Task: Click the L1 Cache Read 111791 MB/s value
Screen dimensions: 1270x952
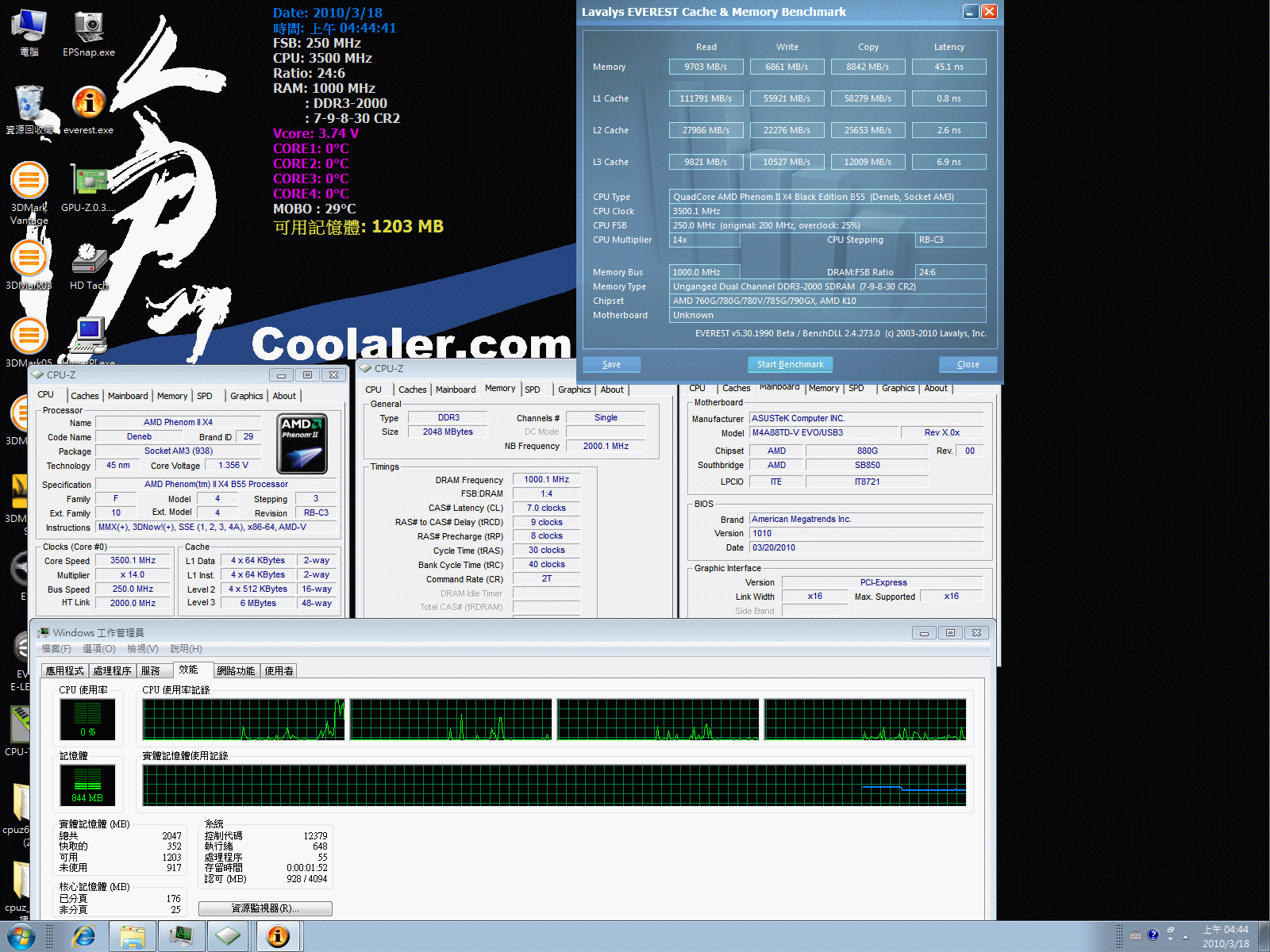Action: pyautogui.click(x=706, y=98)
